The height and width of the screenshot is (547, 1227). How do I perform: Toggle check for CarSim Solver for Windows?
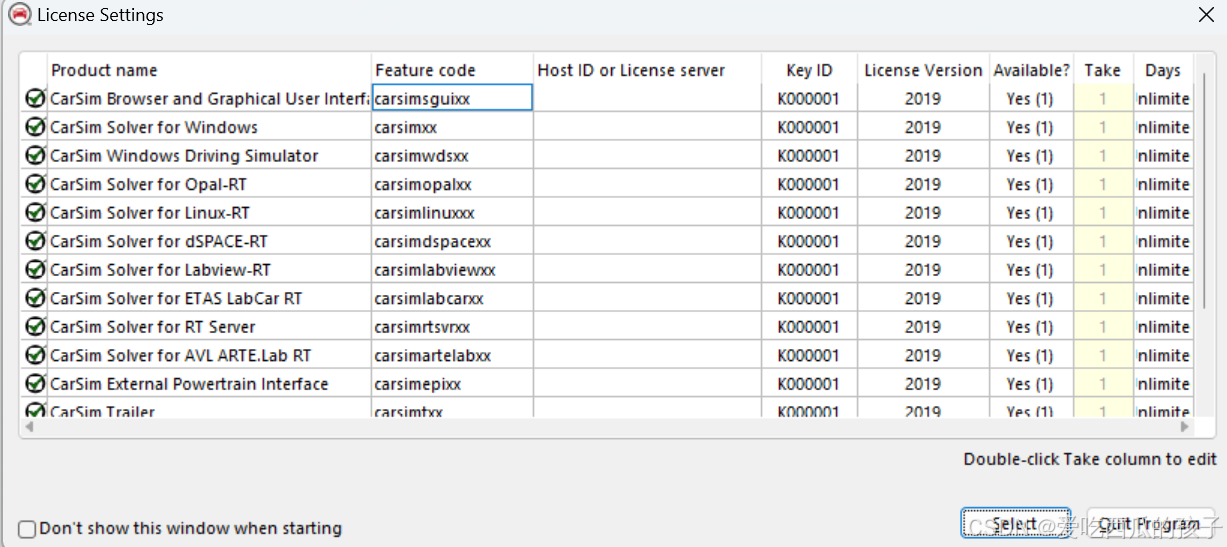pos(36,127)
